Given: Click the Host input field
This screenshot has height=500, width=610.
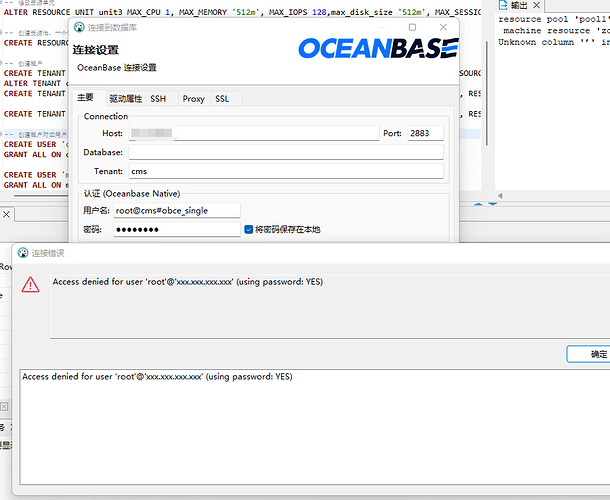Looking at the screenshot, I should point(254,133).
